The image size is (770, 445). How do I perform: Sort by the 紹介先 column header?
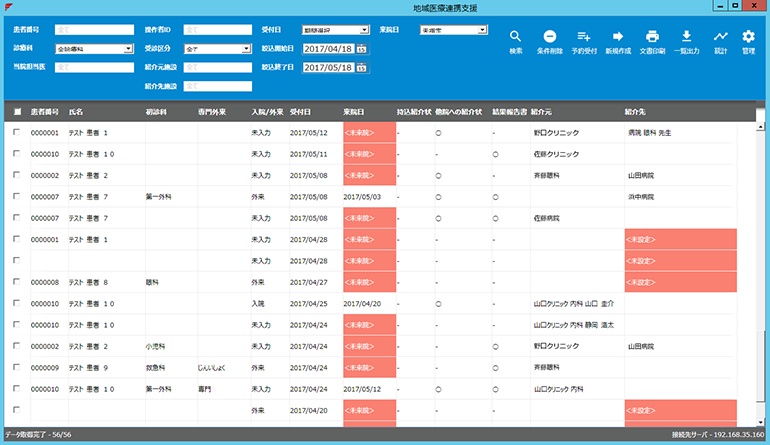pos(635,112)
